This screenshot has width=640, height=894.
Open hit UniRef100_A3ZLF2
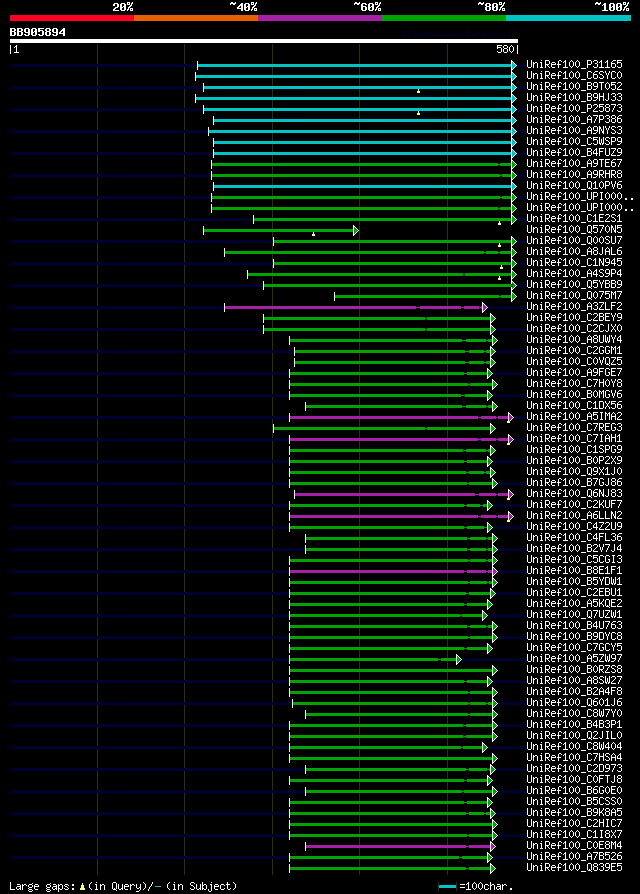coord(574,306)
